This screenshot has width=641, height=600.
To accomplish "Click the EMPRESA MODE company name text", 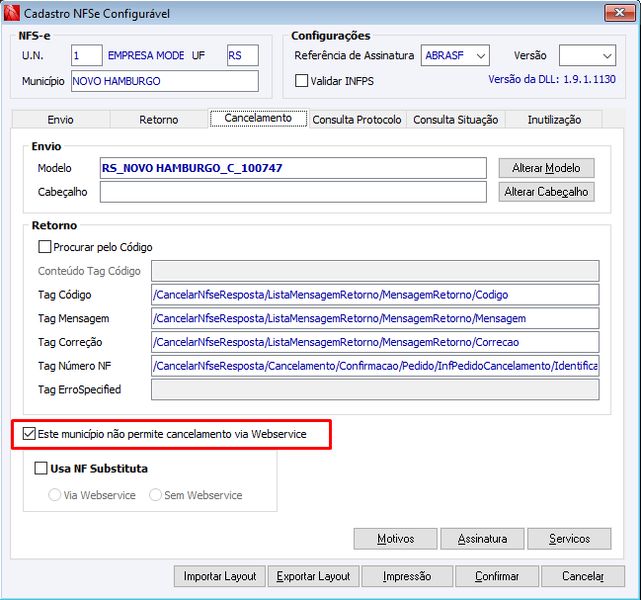I will point(146,55).
